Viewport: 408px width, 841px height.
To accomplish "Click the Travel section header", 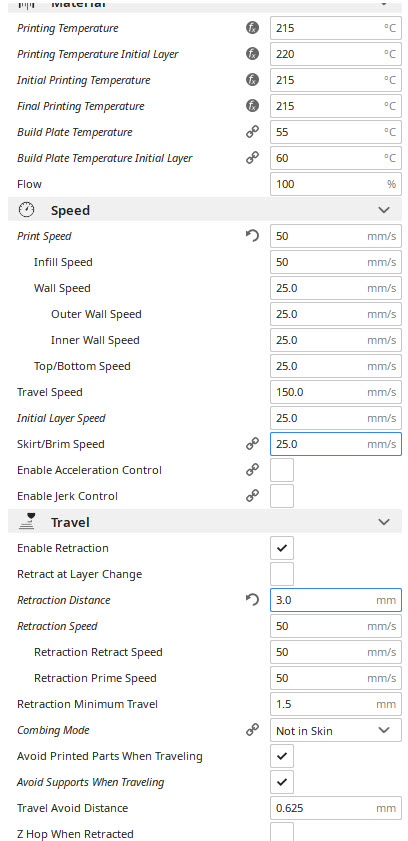I will point(205,522).
